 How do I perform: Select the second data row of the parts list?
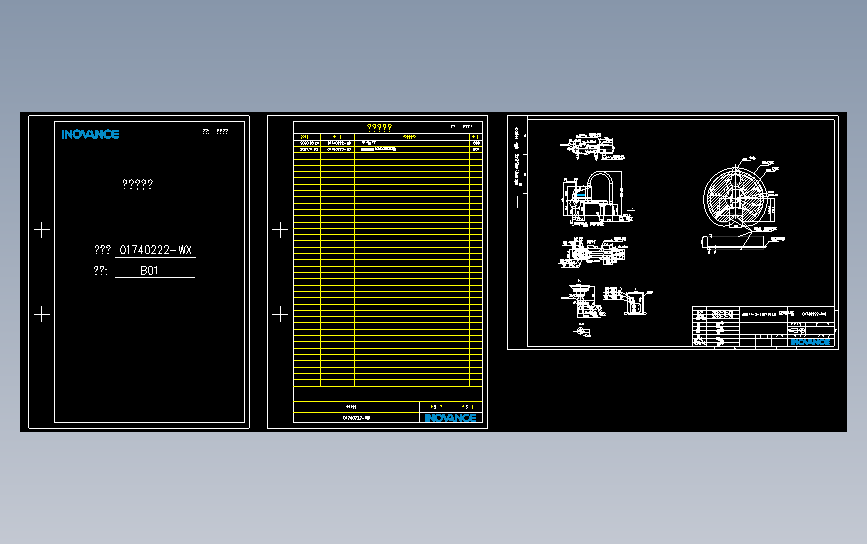[388, 149]
